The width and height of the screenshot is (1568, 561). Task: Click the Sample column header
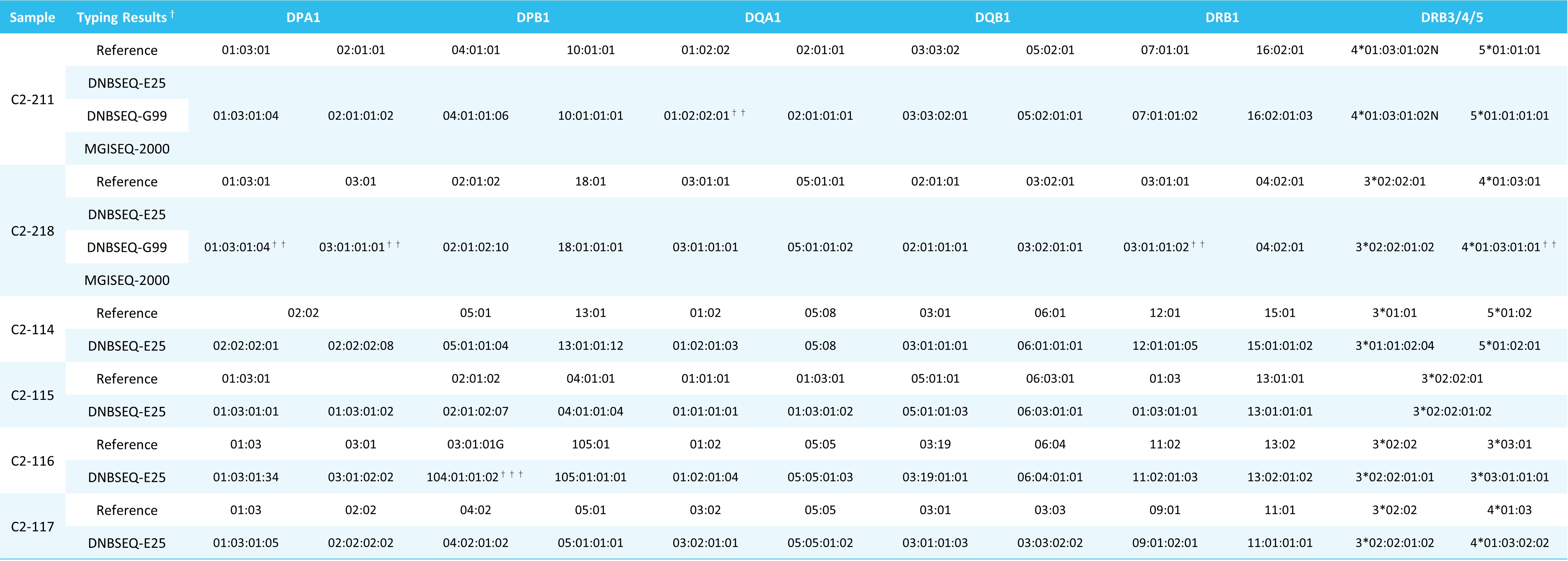[32, 17]
